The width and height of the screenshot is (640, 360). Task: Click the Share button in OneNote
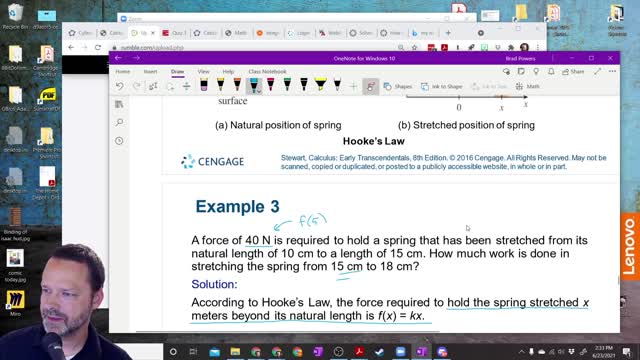click(573, 71)
